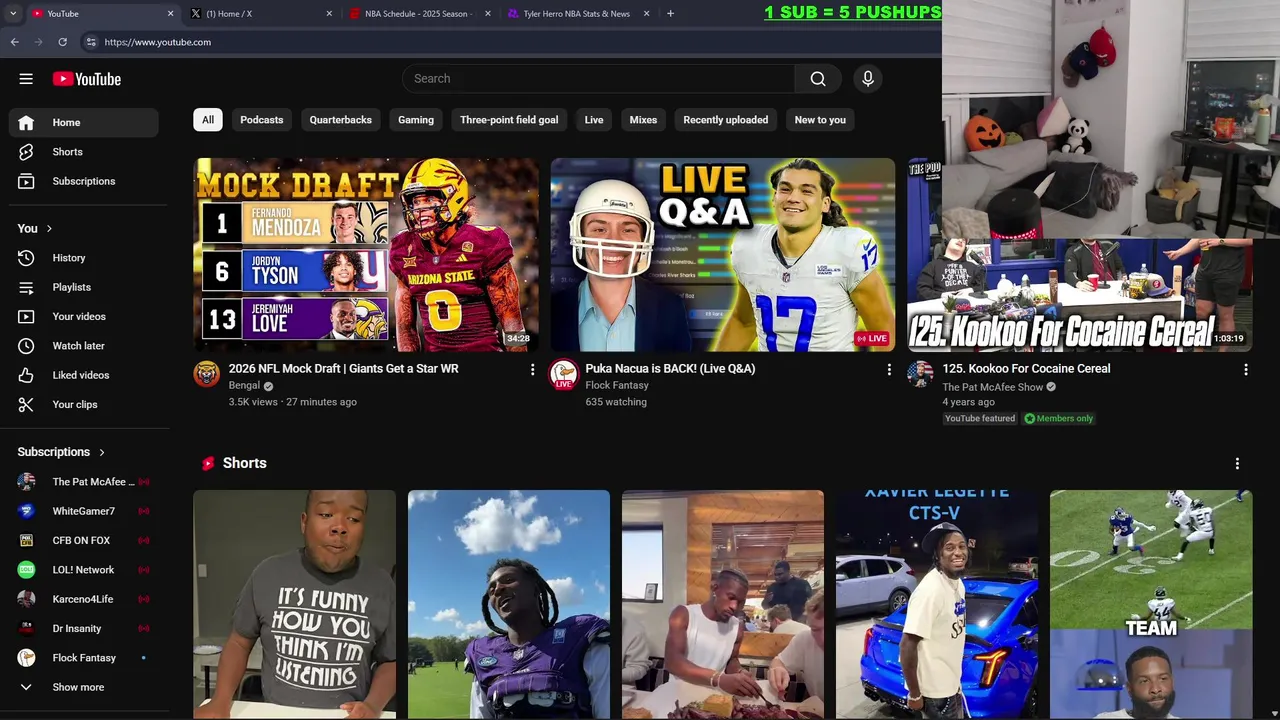Select the All filter chip
The width and height of the screenshot is (1280, 720).
tap(208, 120)
